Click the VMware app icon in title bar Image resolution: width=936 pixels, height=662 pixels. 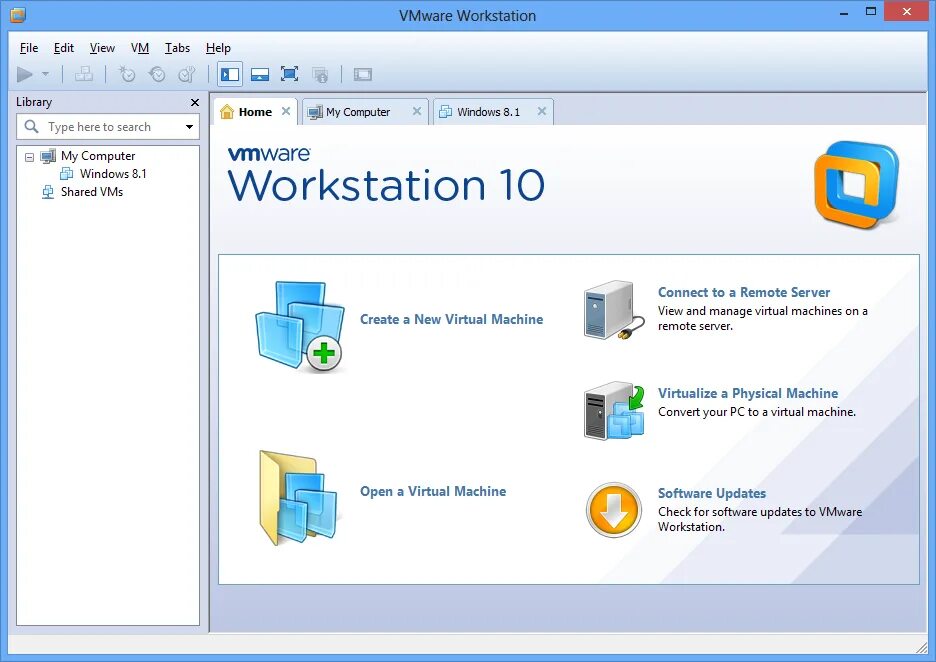pos(18,15)
